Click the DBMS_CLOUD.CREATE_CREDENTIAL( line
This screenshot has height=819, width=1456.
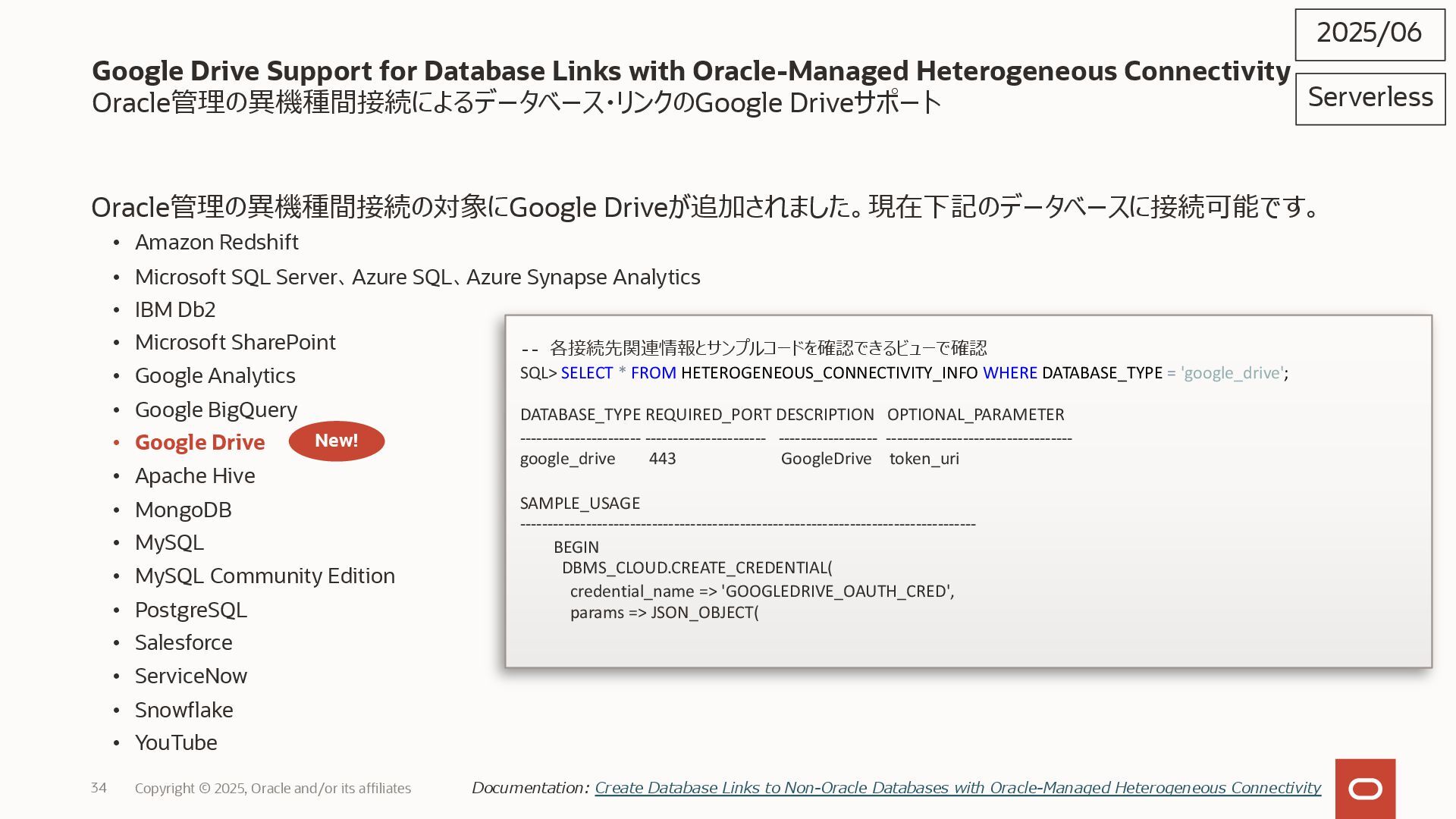point(697,568)
